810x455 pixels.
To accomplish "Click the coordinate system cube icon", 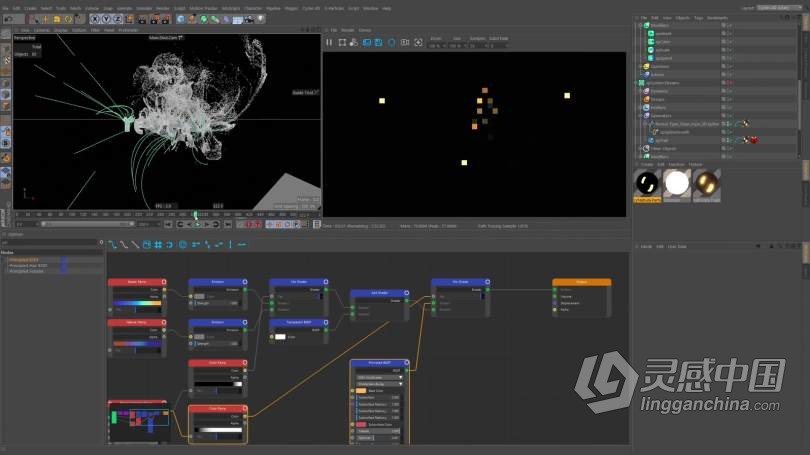I will (129, 19).
